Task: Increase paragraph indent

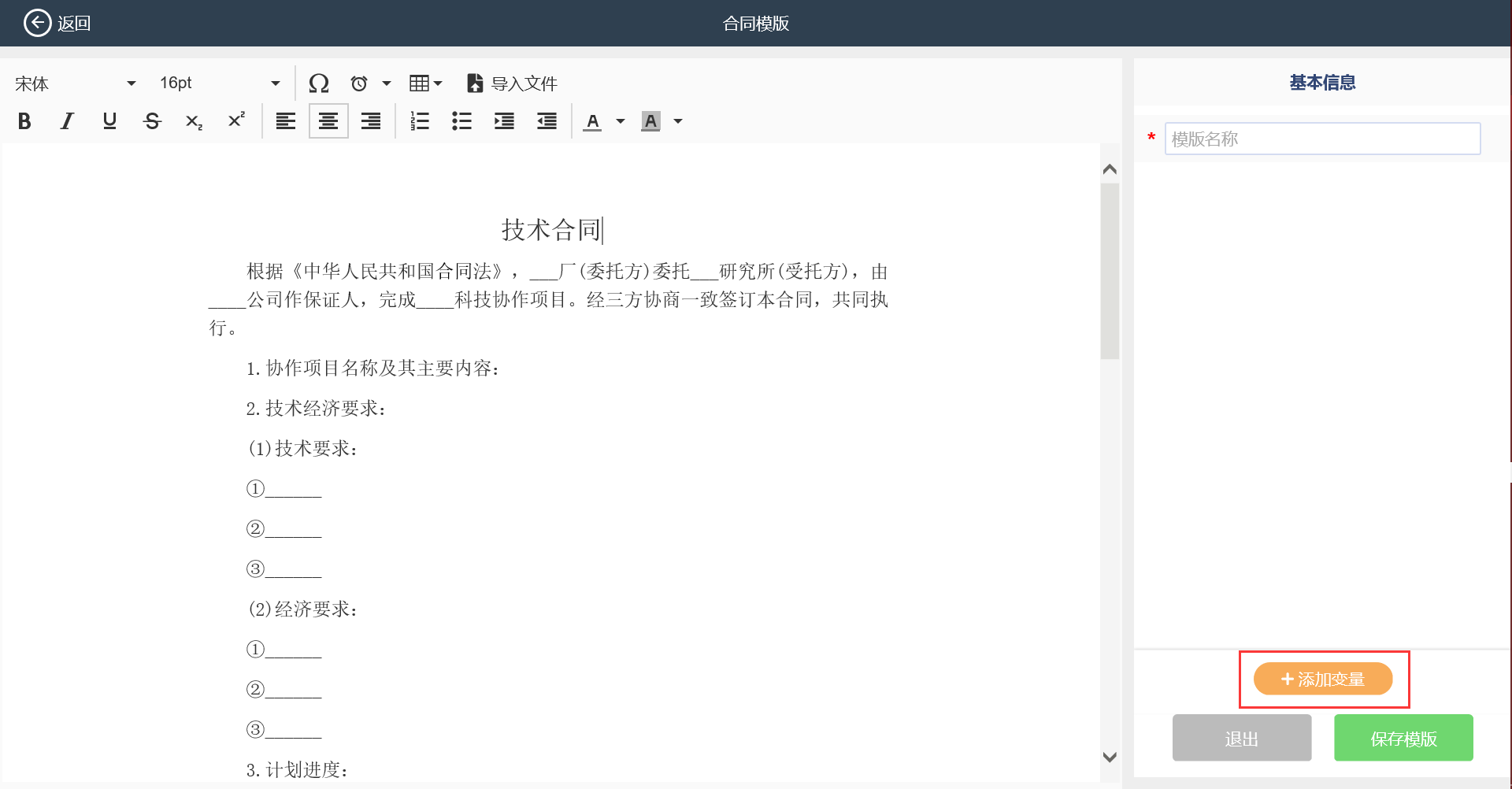Action: pos(504,121)
